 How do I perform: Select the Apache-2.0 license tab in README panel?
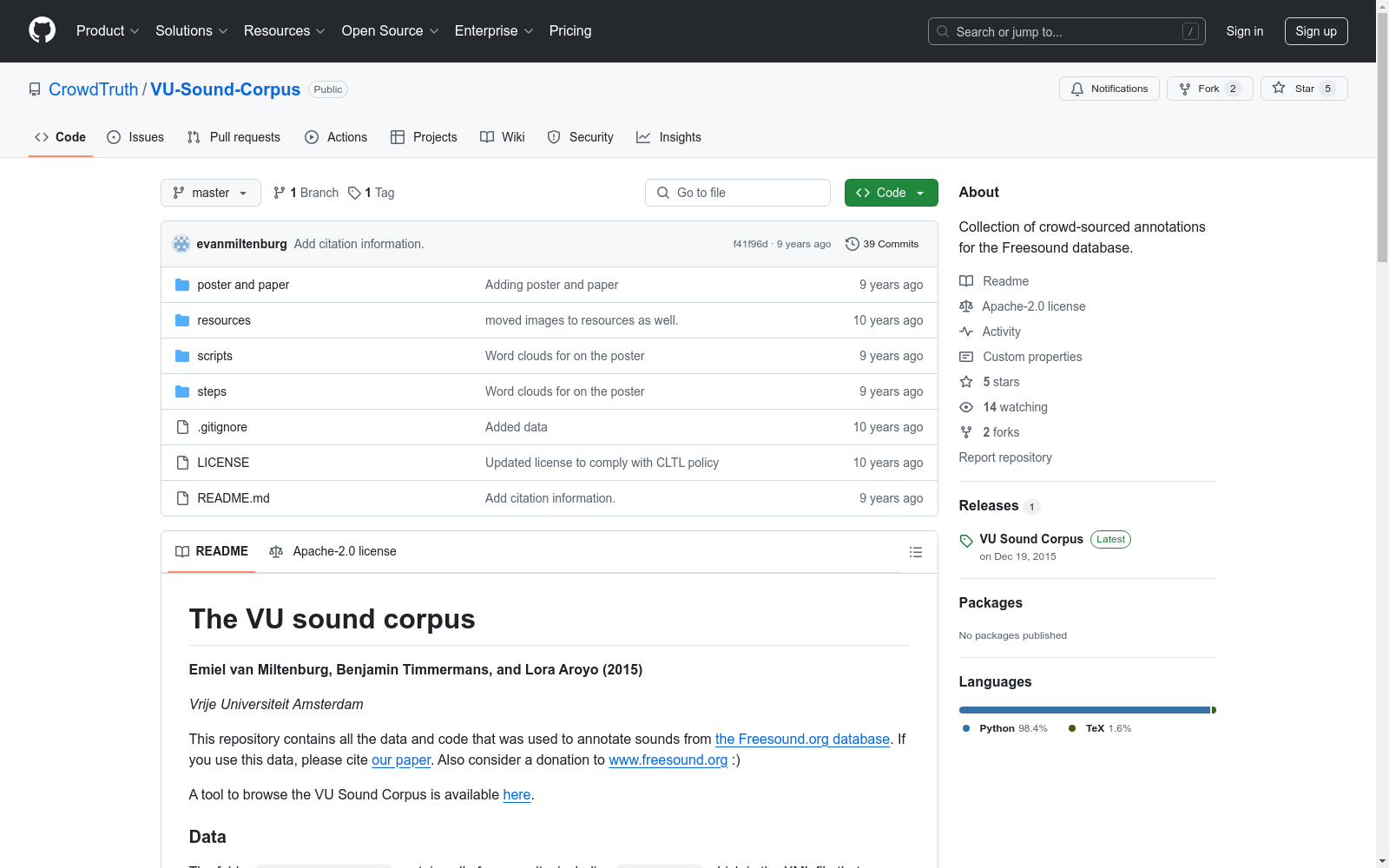tap(332, 552)
